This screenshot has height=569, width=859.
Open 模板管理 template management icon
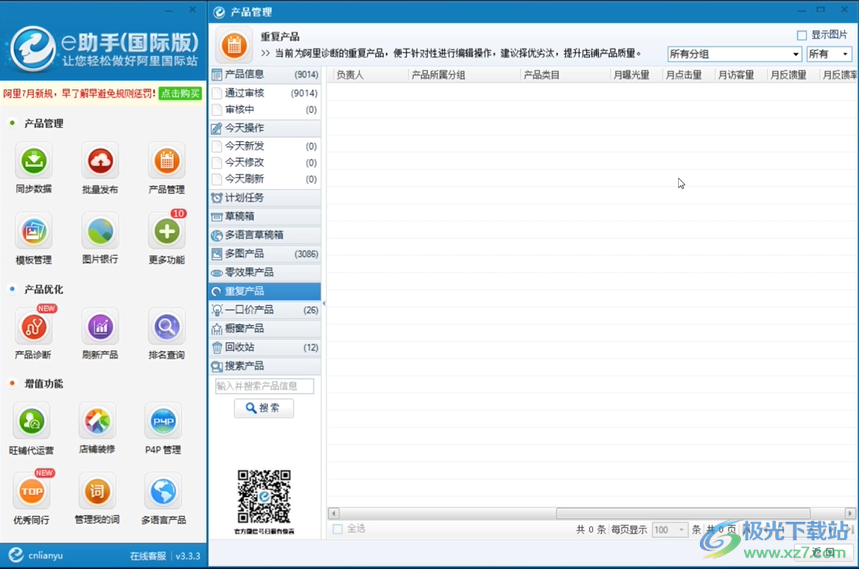pos(34,231)
